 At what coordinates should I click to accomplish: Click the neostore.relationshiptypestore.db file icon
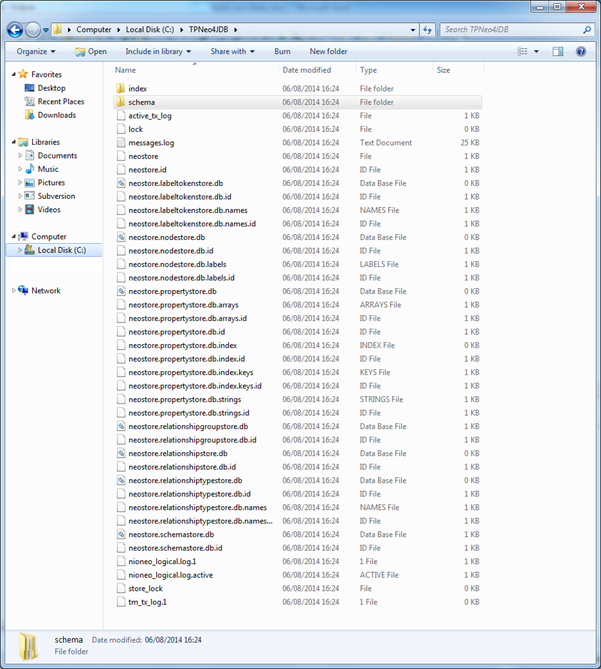coord(121,480)
